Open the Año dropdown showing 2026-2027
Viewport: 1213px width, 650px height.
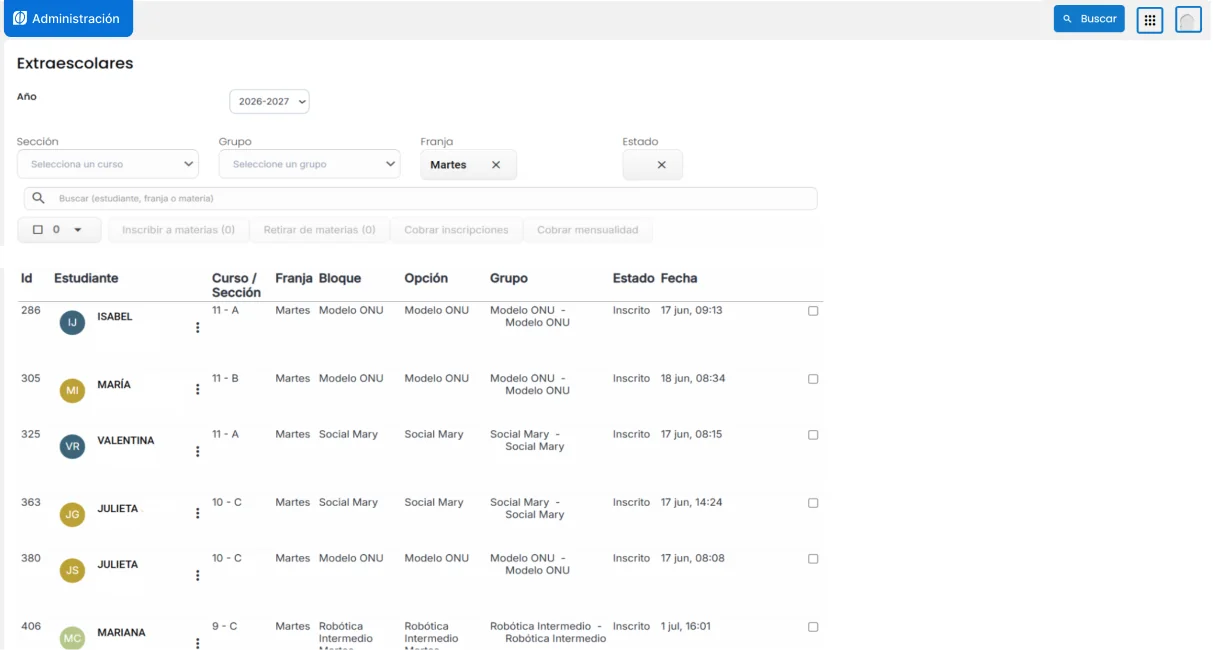[269, 101]
